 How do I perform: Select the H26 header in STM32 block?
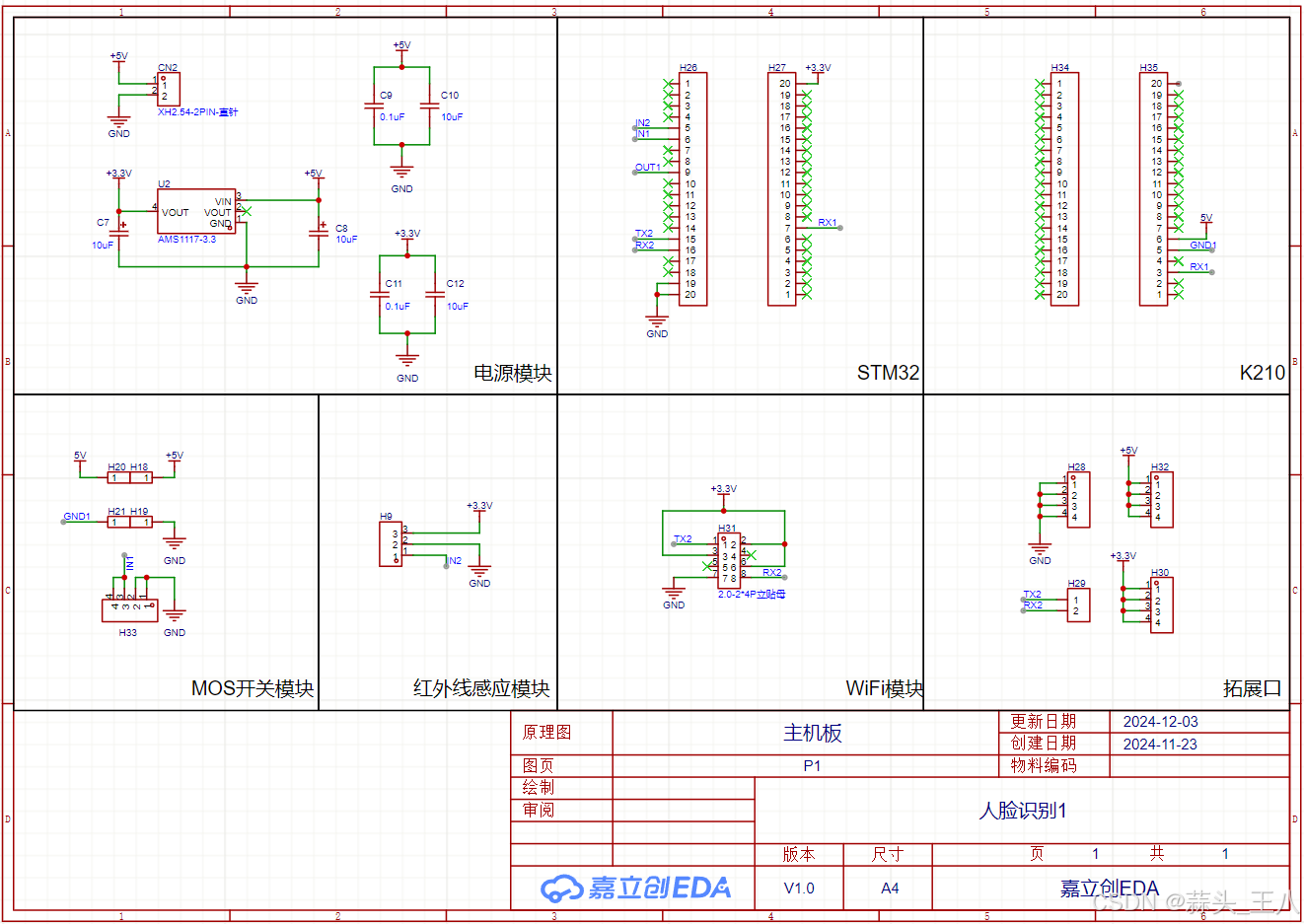pos(692,188)
